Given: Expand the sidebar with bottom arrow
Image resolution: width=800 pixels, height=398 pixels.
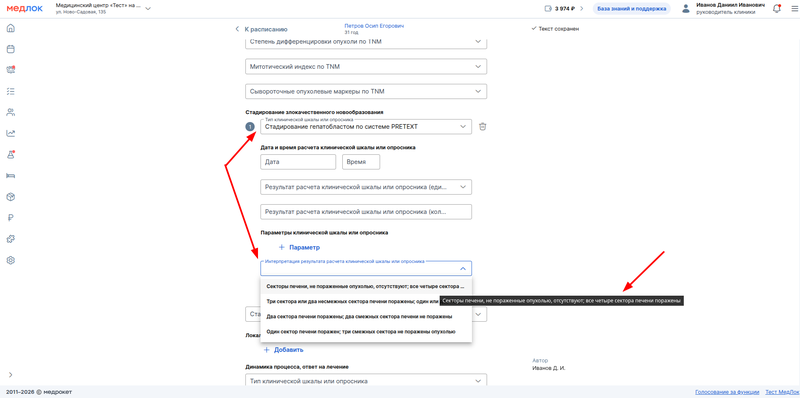Looking at the screenshot, I should pos(10,375).
